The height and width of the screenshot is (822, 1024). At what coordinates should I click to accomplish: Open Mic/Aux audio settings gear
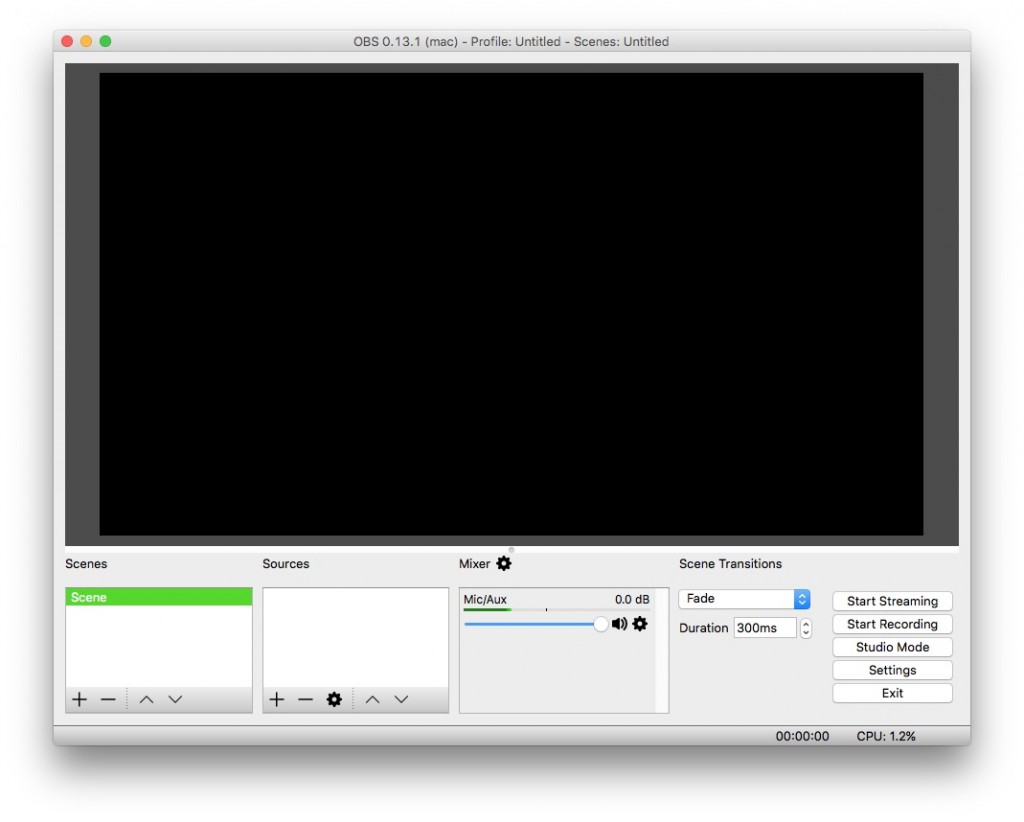coord(640,624)
